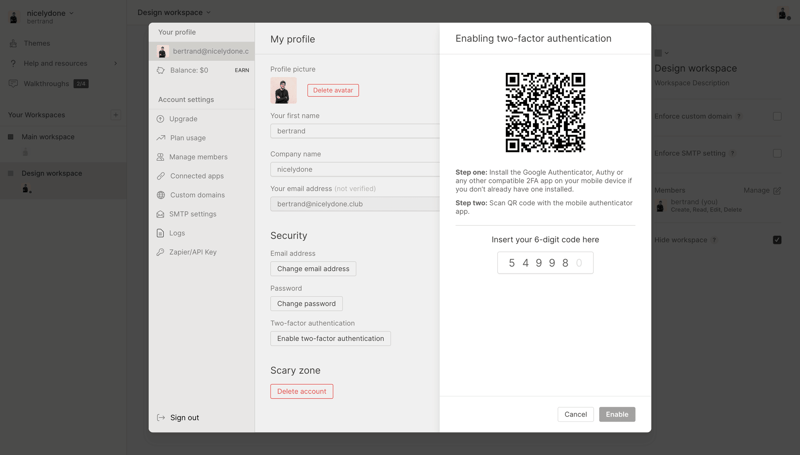Screen dimensions: 800x455
Task: Click the Connected apps link icon
Action: [x=161, y=176]
